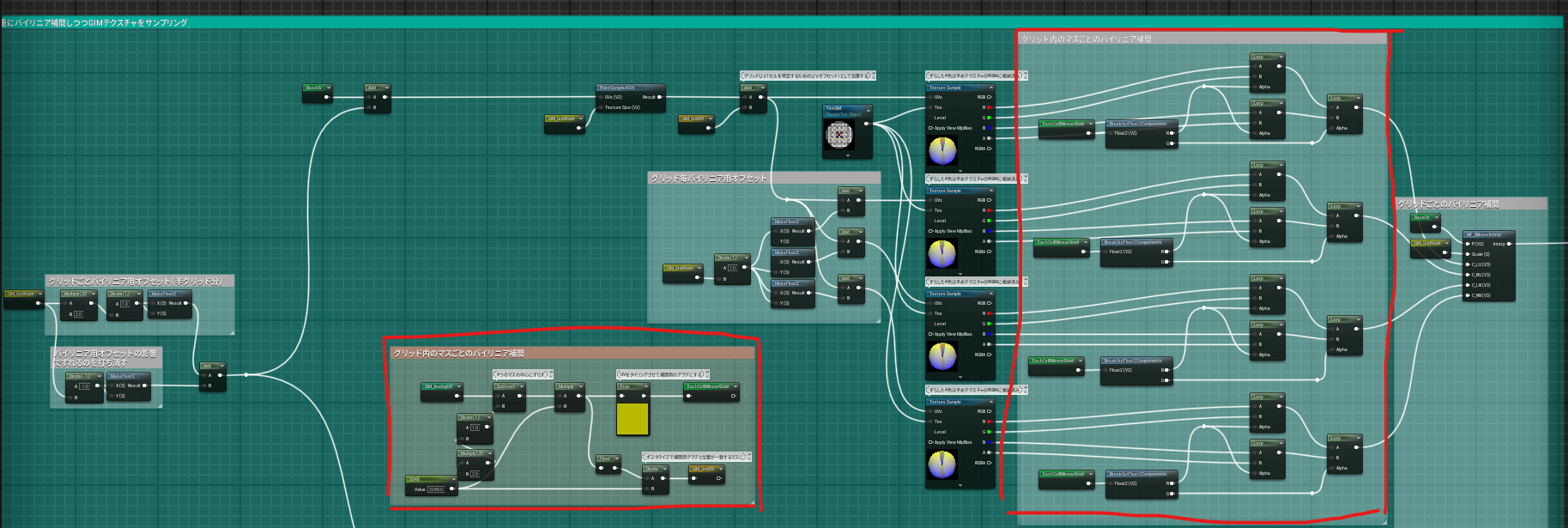Click the TexGIM texture preview thumbnail
The image size is (1568, 528).
[x=838, y=135]
